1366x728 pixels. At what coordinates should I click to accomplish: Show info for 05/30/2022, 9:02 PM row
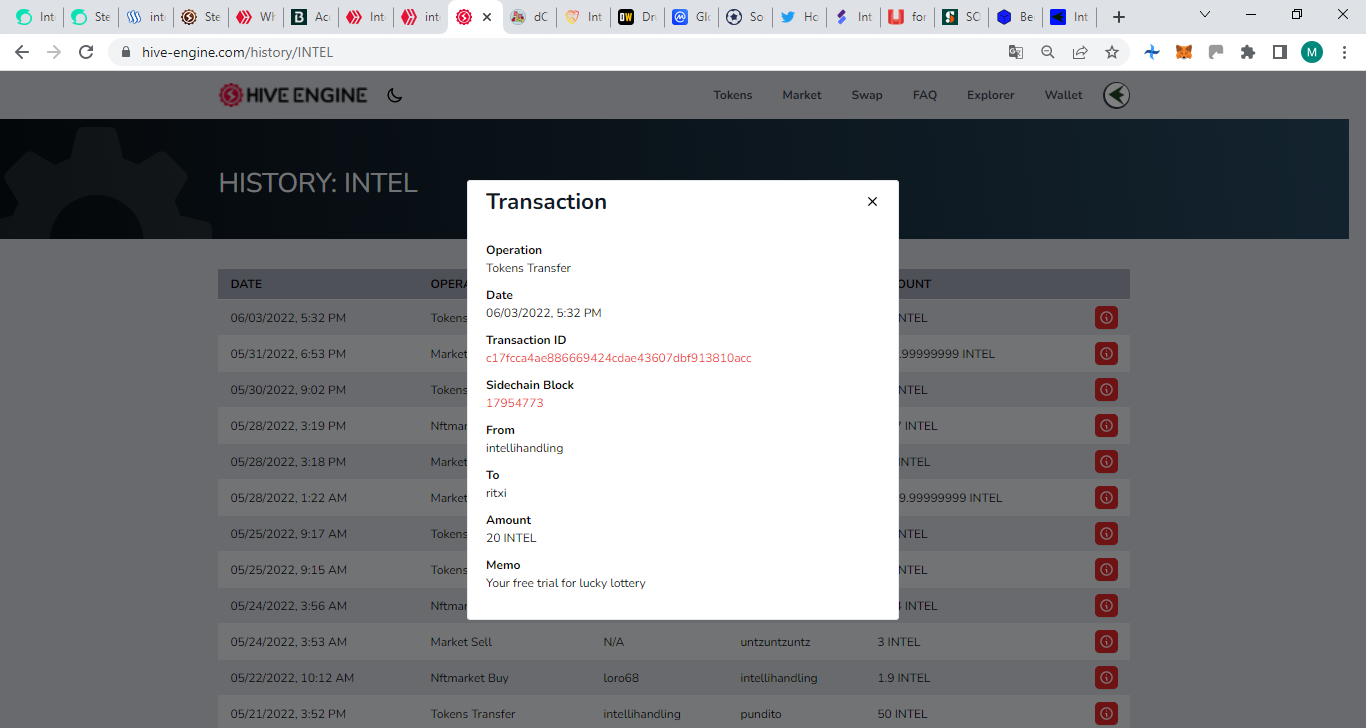1106,389
